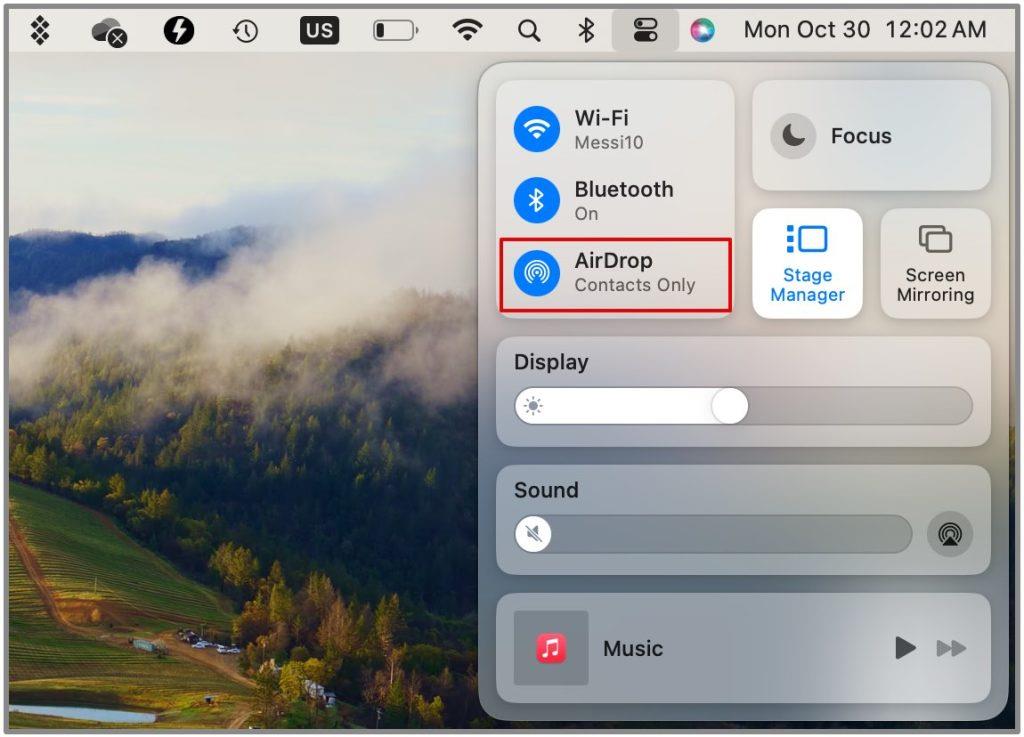Open Bluetooth On label details

coord(586,213)
